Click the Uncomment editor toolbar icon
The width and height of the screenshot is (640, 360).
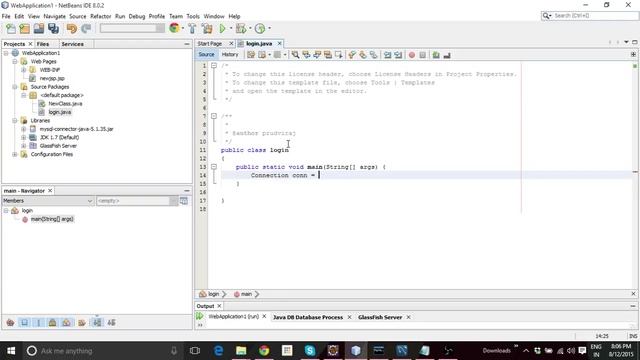(447, 55)
